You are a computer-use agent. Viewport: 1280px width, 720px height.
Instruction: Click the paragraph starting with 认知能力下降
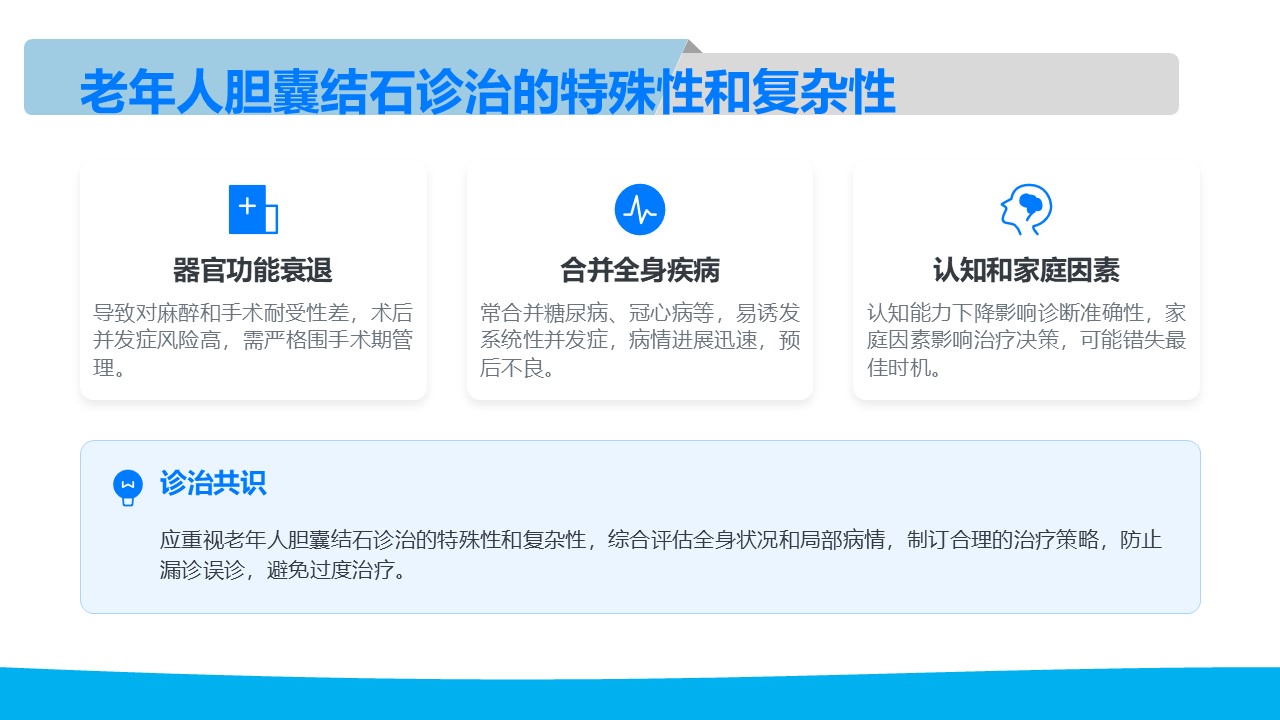(x=1026, y=340)
